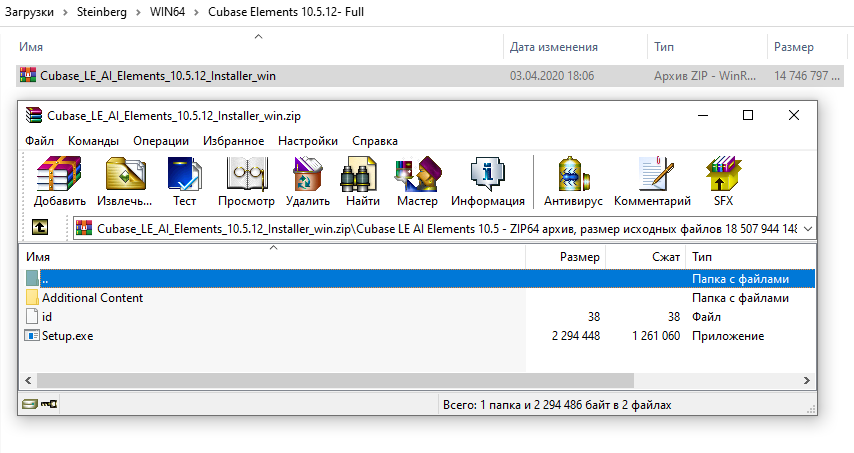Click Steinberg in Explorer breadcrumb
854x453 pixels.
click(101, 12)
